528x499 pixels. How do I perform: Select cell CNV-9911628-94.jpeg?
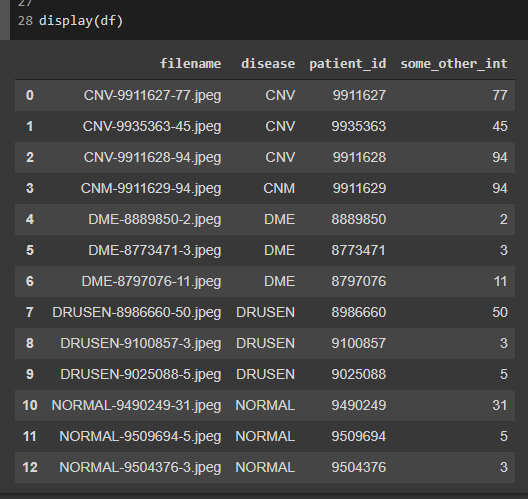tap(153, 158)
